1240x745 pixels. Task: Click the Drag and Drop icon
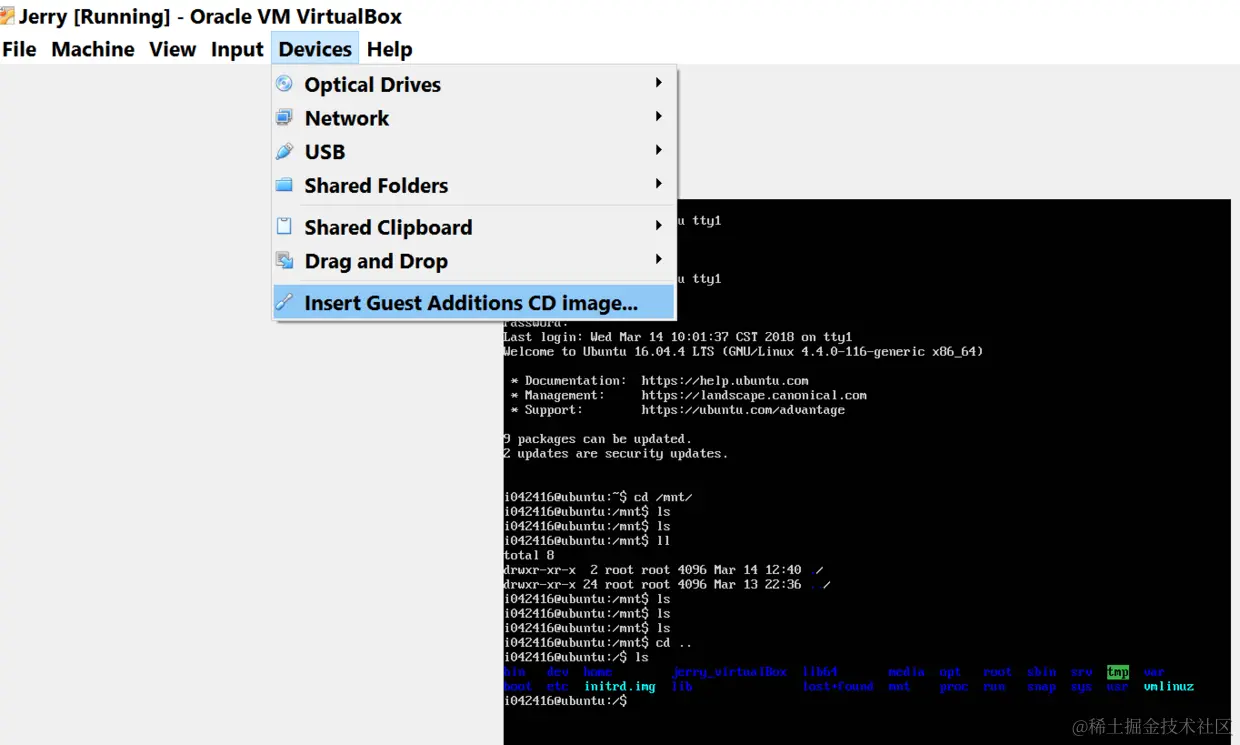tap(285, 261)
